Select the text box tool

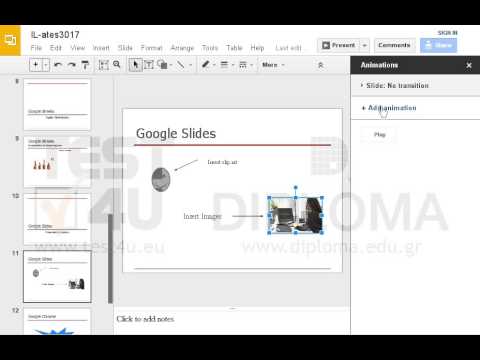coord(149,65)
